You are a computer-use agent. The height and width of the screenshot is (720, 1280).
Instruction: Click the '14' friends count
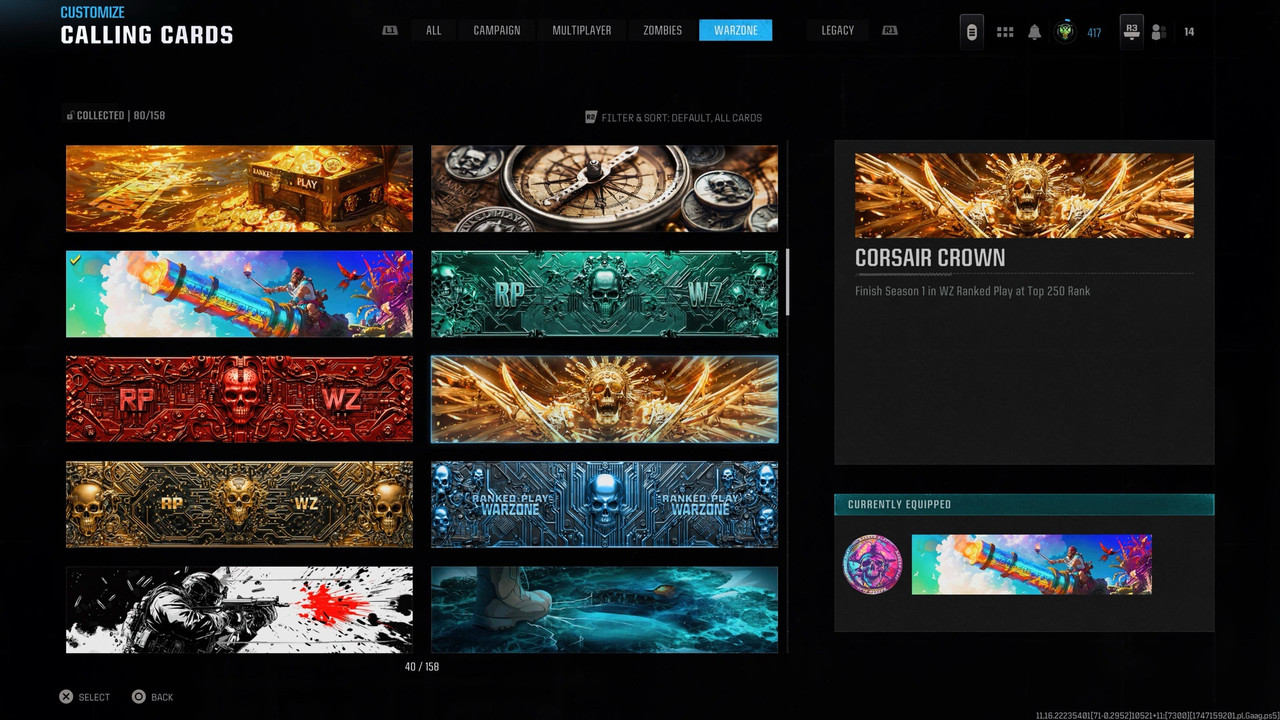(1189, 32)
